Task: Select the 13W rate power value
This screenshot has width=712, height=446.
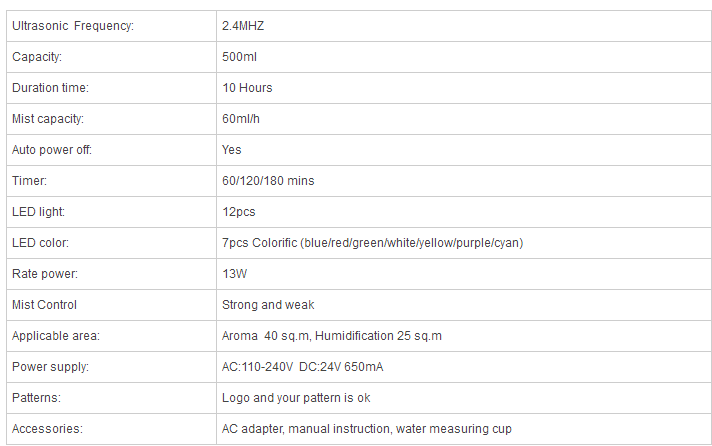Action: tap(235, 274)
